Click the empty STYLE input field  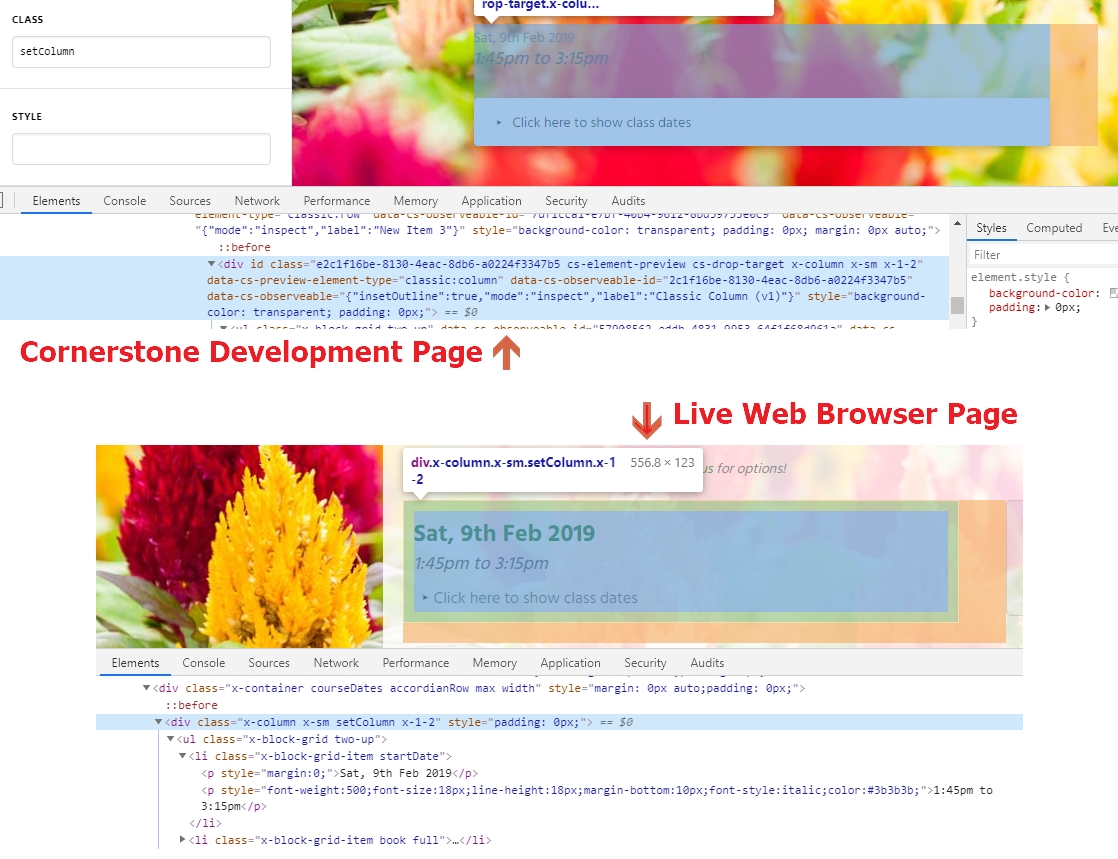click(x=141, y=149)
